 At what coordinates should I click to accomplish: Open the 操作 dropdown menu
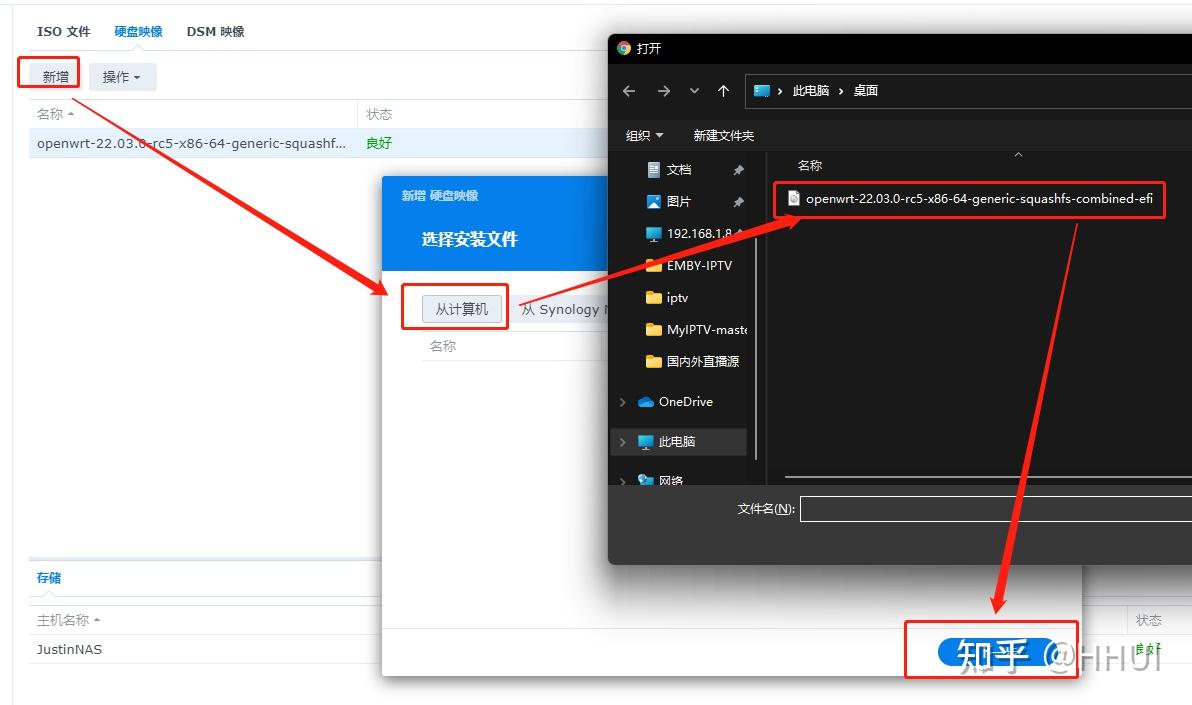click(122, 76)
